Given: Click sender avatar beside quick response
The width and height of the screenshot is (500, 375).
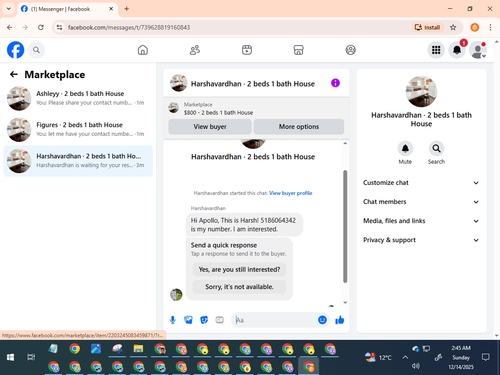Looking at the screenshot, I should 176,295.
